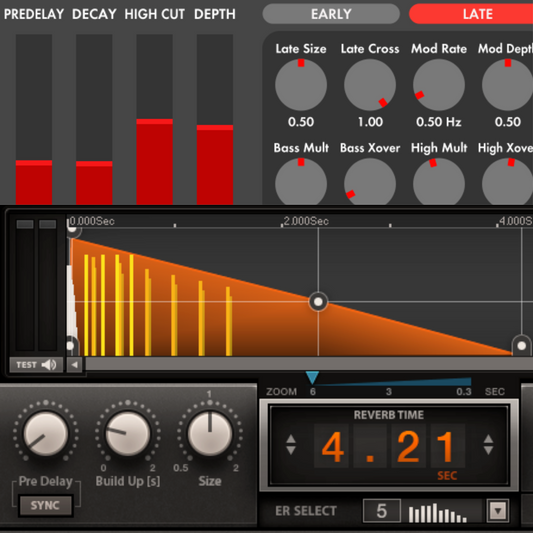Screen dimensions: 533x533
Task: Click the ER SELECT number field 5
Action: pos(382,511)
